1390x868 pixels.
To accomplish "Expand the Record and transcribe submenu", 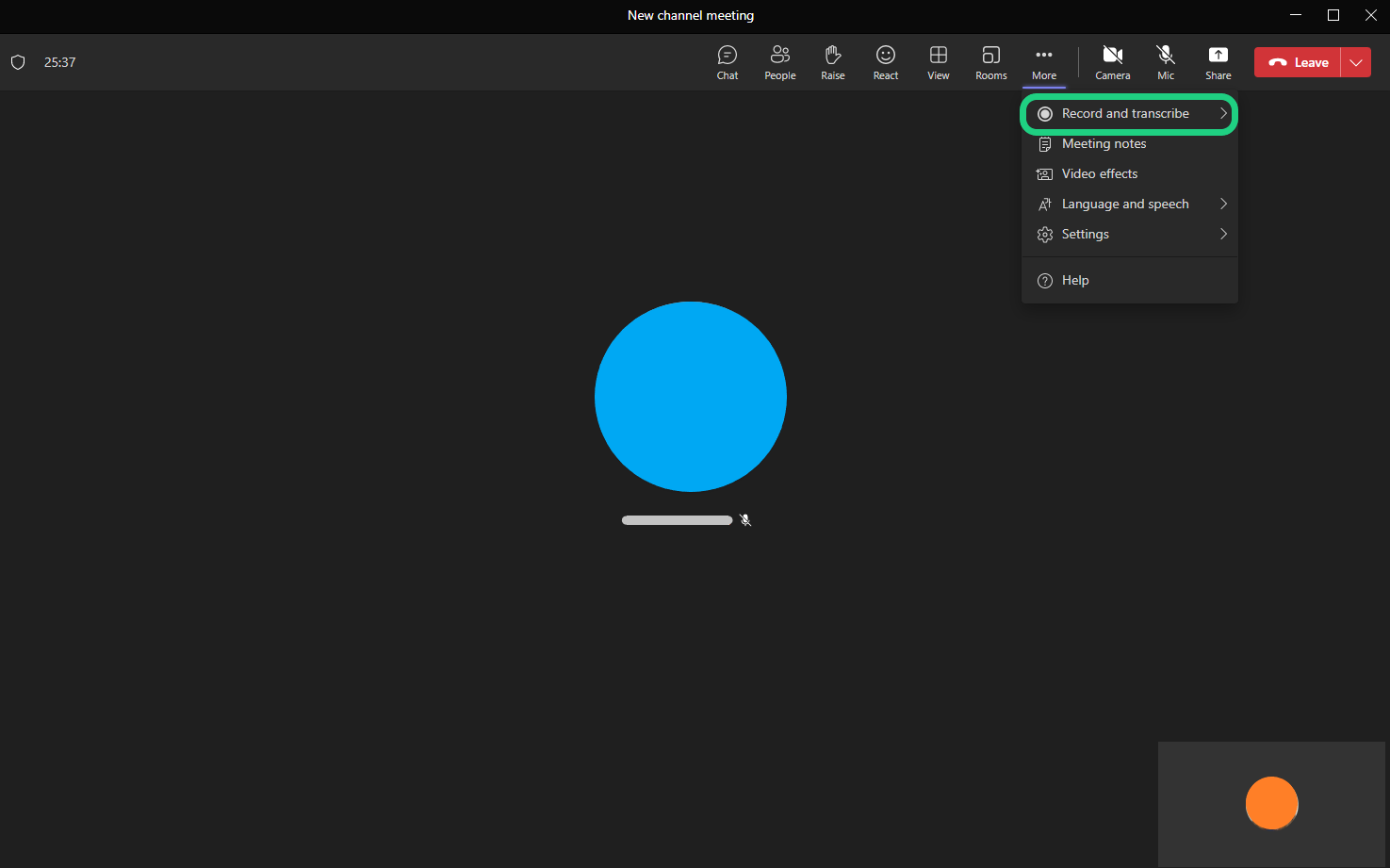I will pyautogui.click(x=1129, y=114).
